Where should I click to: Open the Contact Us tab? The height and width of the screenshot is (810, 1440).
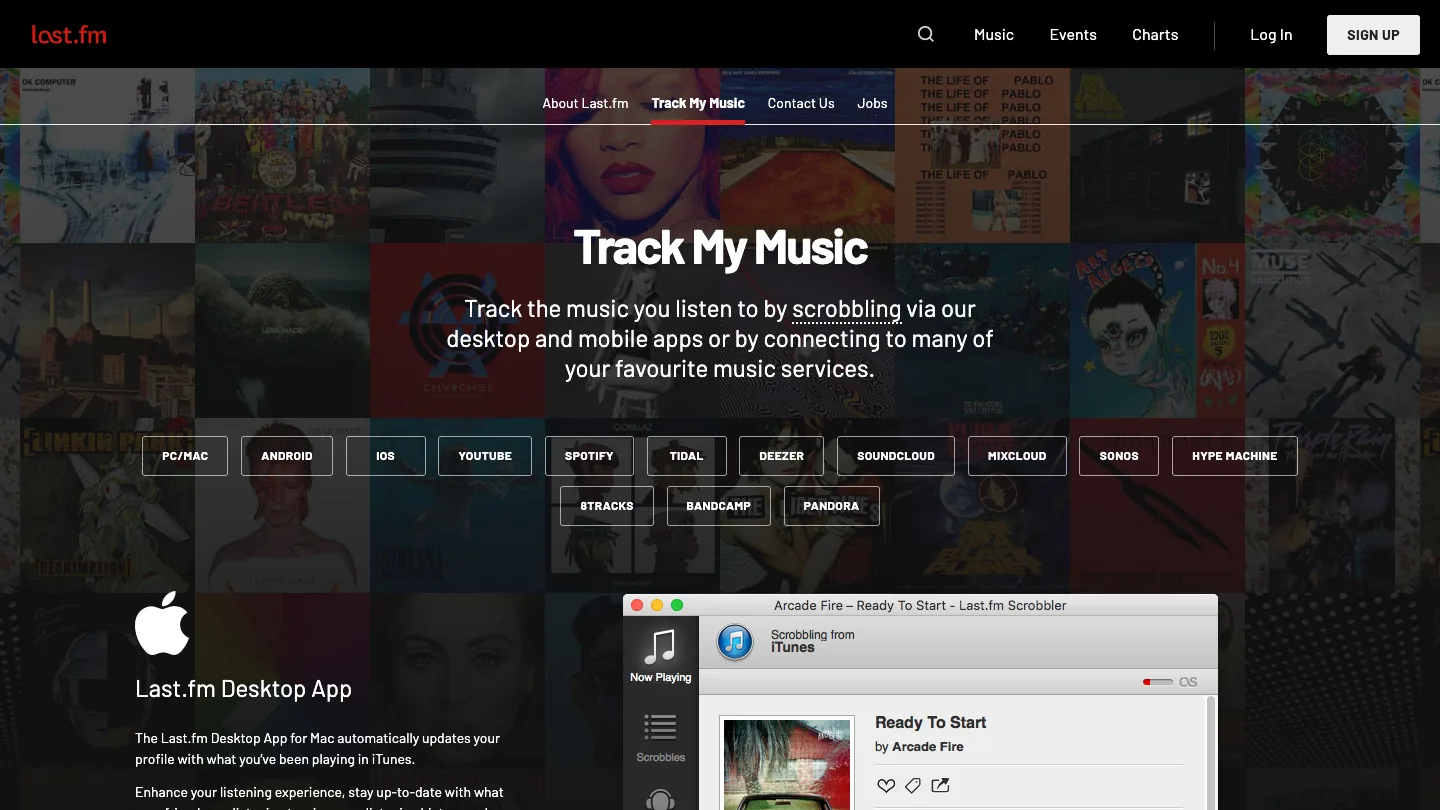click(801, 103)
